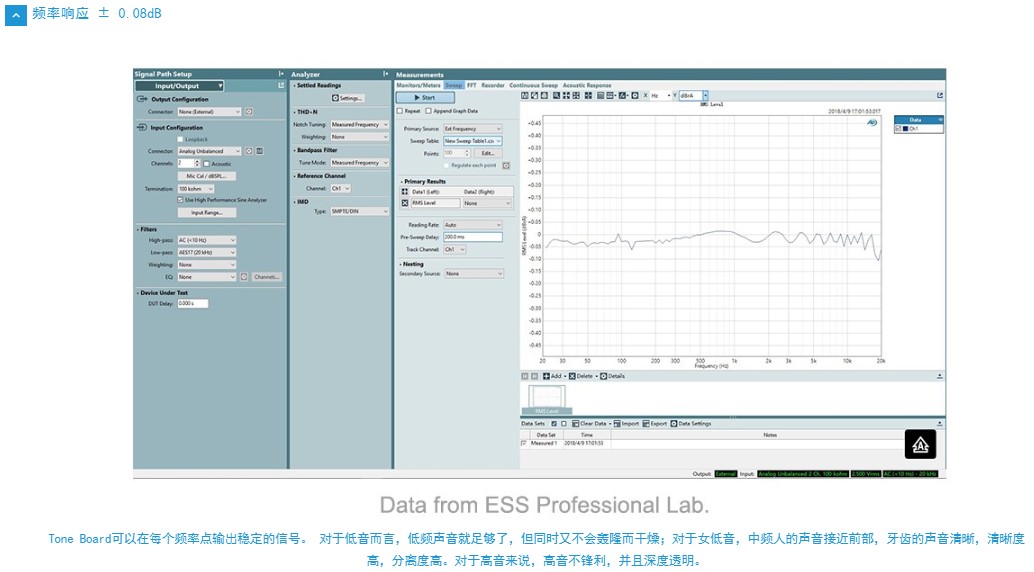Click Pre-Sweep Delay input field
The width and height of the screenshot is (1034, 572).
472,237
